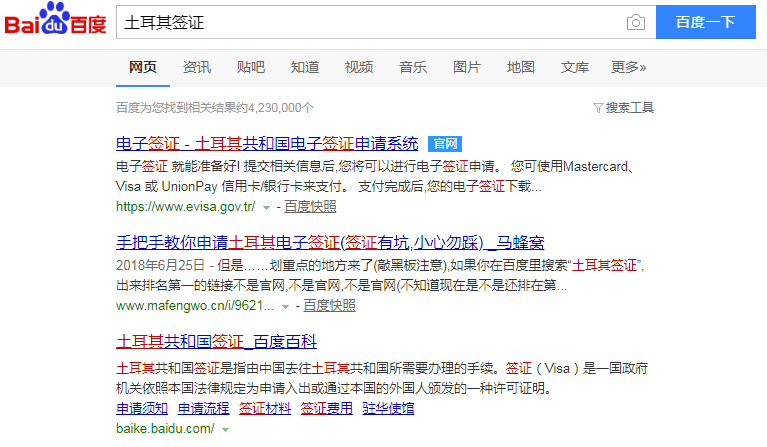Image resolution: width=767 pixels, height=447 pixels.
Task: Open the 驻华使馆 sublink
Action: click(388, 408)
